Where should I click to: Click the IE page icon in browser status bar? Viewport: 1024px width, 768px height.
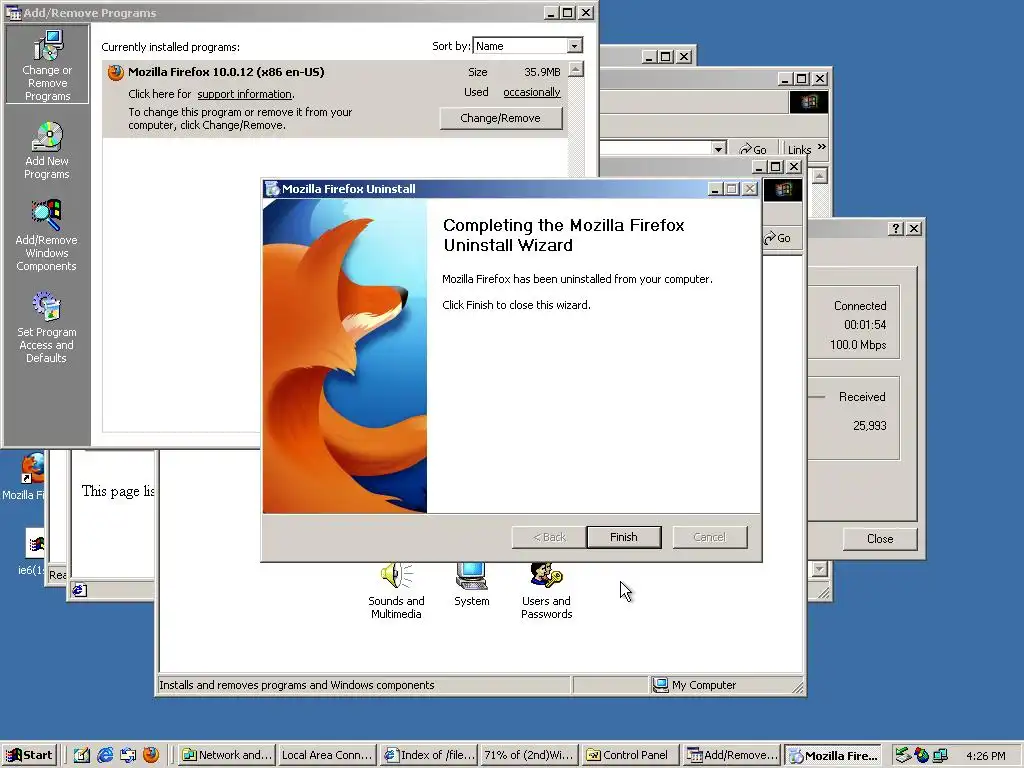[80, 590]
